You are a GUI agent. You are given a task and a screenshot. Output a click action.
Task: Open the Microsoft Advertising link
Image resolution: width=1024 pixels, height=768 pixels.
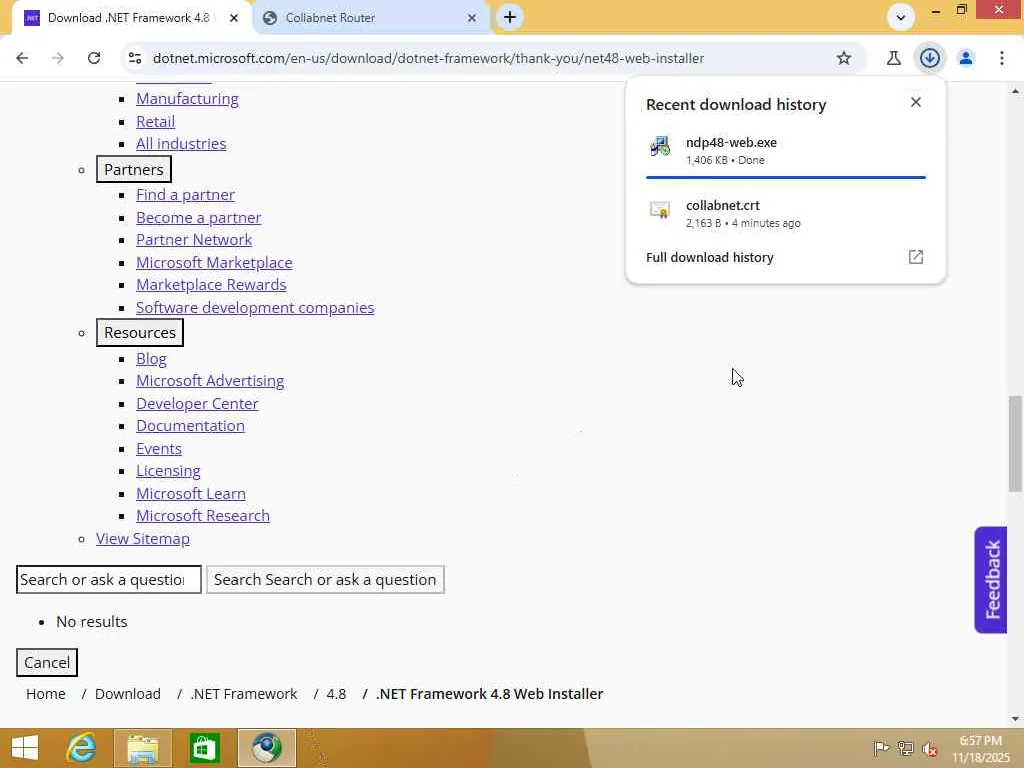(210, 381)
